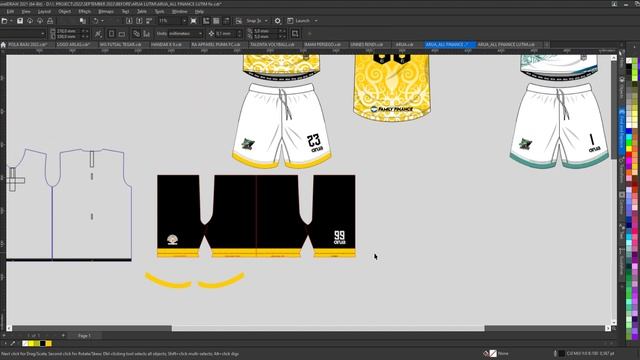Click the nudge distance crosshair icon
640x360 pixels.
[x=211, y=33]
